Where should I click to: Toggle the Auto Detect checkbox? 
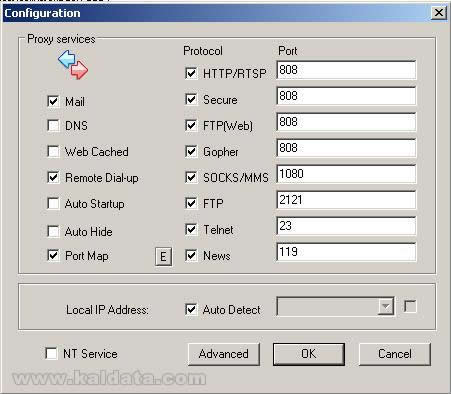[x=191, y=309]
